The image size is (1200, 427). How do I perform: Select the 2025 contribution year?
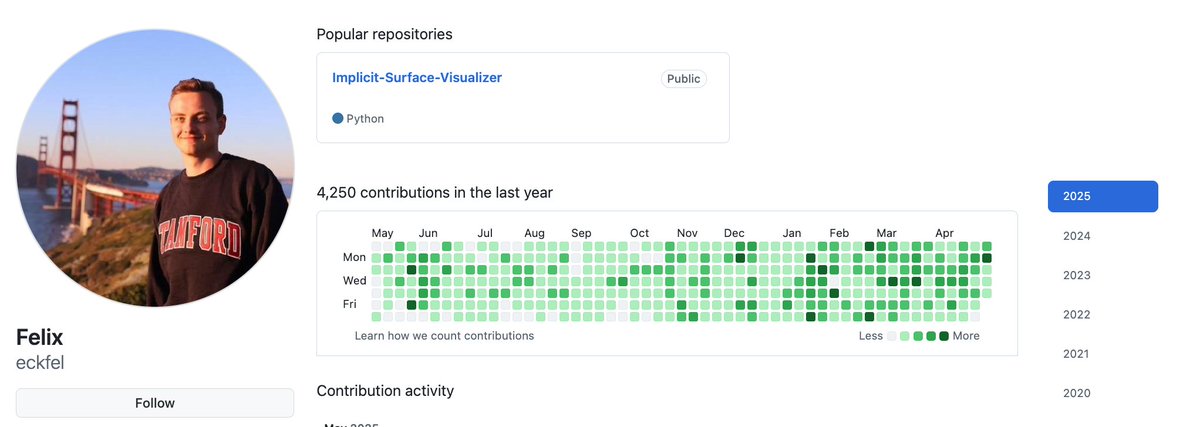point(1103,197)
